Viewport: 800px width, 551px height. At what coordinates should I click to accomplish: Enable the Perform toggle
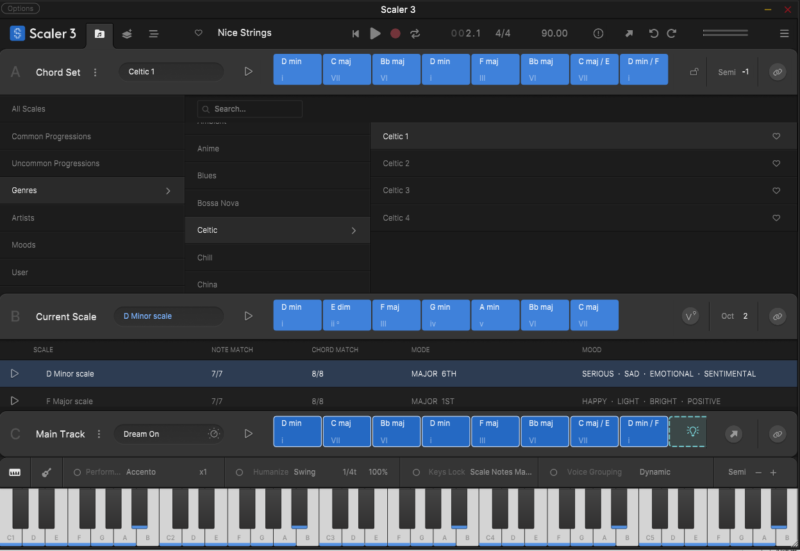pos(77,472)
